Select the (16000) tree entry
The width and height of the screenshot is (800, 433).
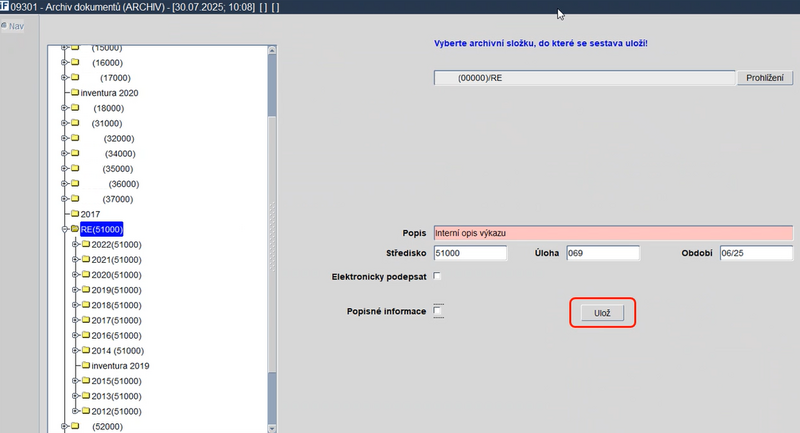point(107,63)
